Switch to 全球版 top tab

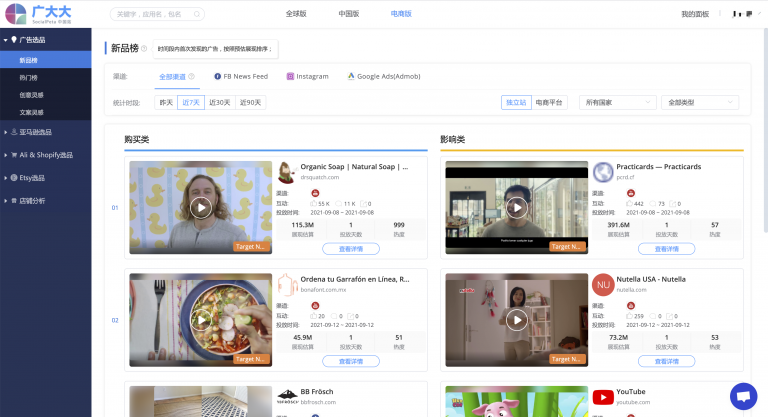pos(296,14)
